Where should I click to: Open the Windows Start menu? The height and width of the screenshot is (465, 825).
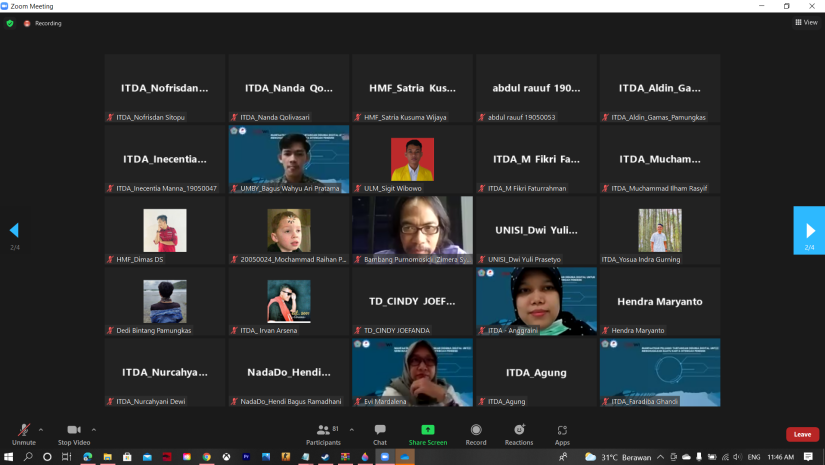click(x=9, y=457)
